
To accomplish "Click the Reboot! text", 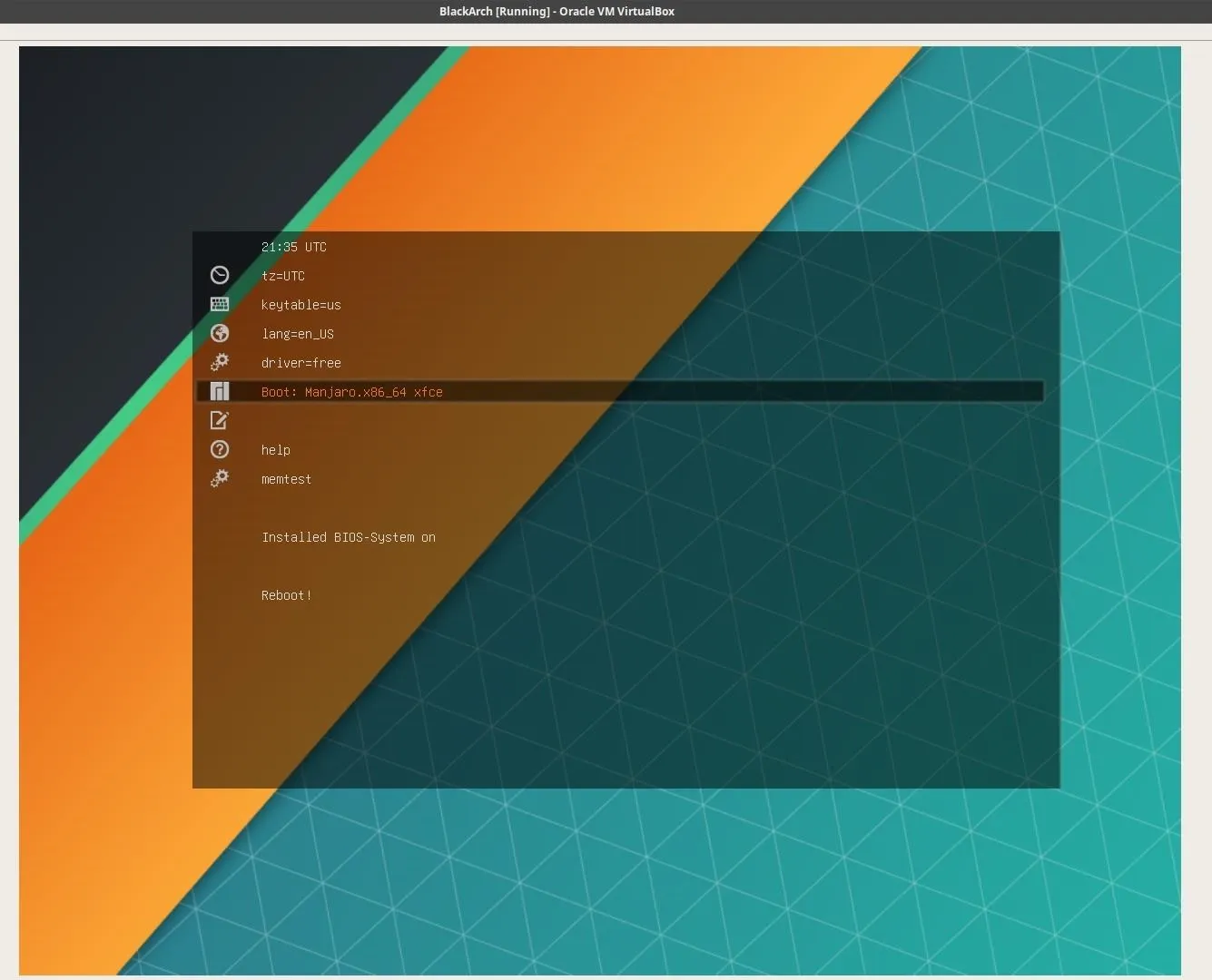I will 287,595.
